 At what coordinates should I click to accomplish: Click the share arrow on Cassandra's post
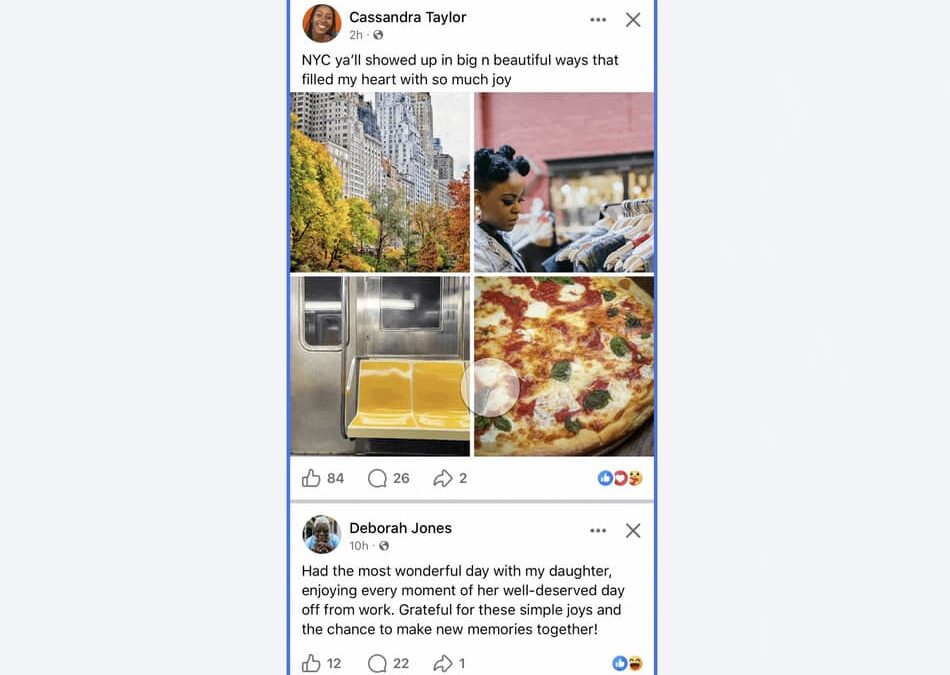pyautogui.click(x=443, y=478)
